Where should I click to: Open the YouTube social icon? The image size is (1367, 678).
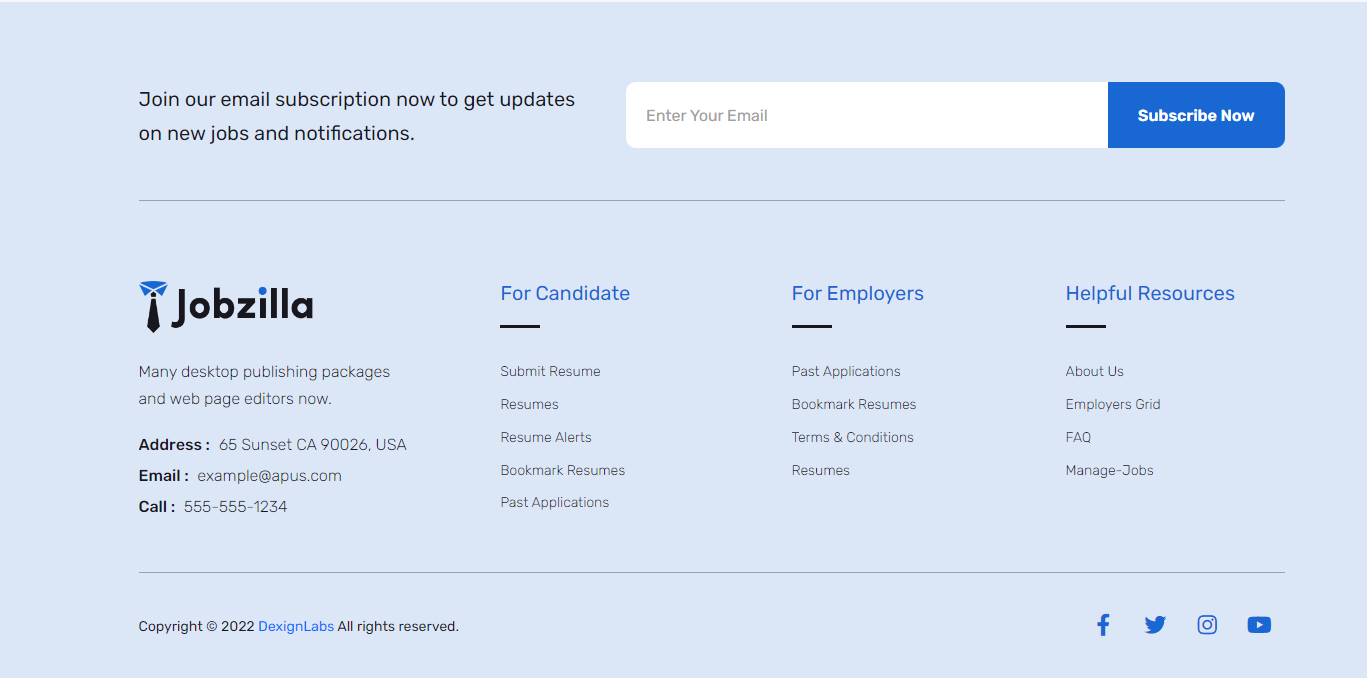(1259, 625)
